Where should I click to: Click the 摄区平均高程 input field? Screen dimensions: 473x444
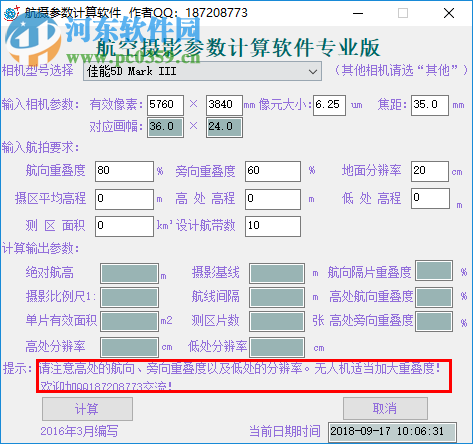pyautogui.click(x=124, y=199)
